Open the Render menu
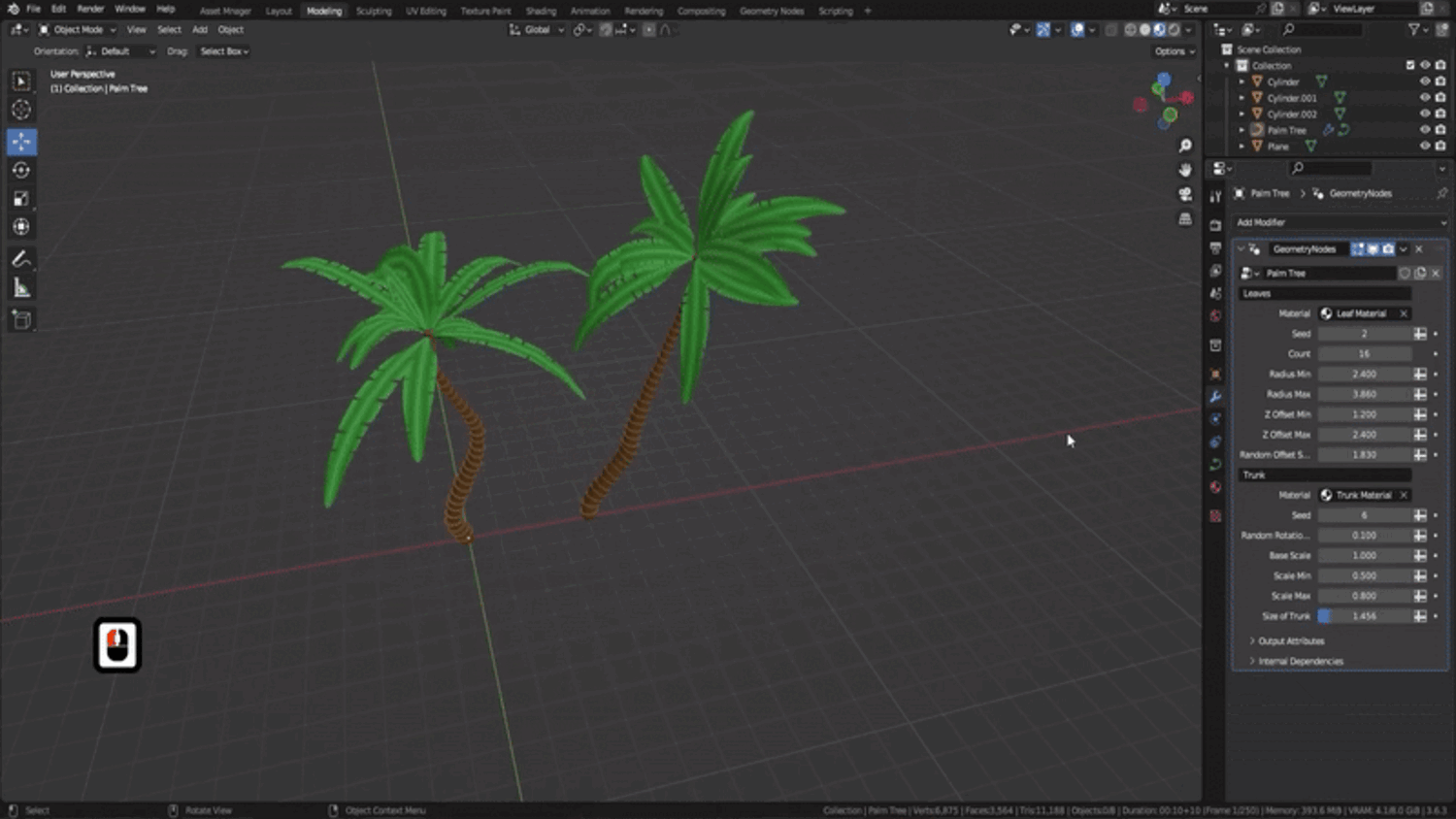The width and height of the screenshot is (1456, 819). coord(90,9)
